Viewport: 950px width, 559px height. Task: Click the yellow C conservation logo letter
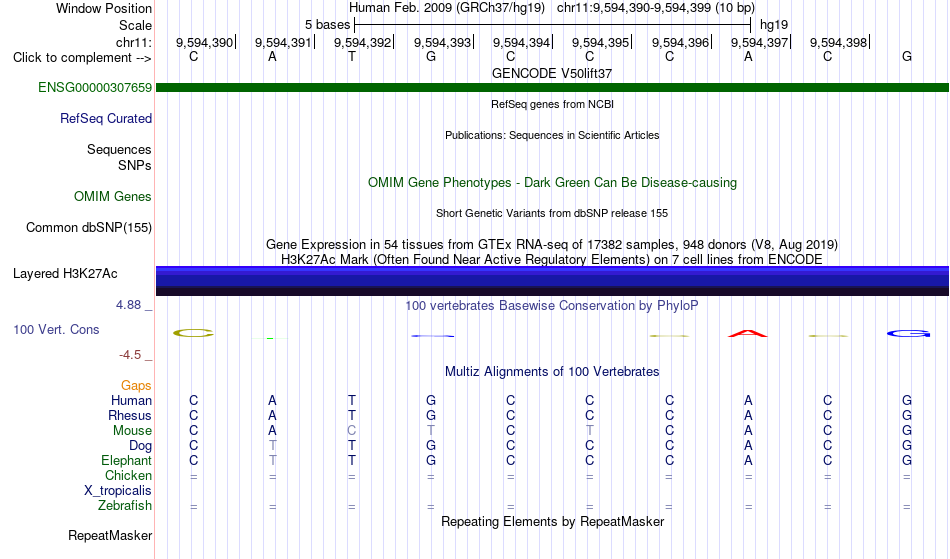[x=193, y=333]
